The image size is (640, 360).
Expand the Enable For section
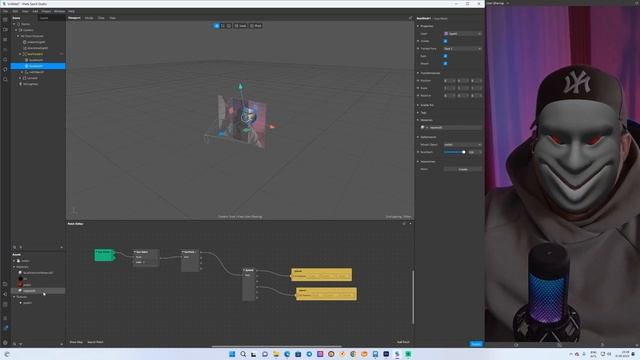[x=418, y=105]
